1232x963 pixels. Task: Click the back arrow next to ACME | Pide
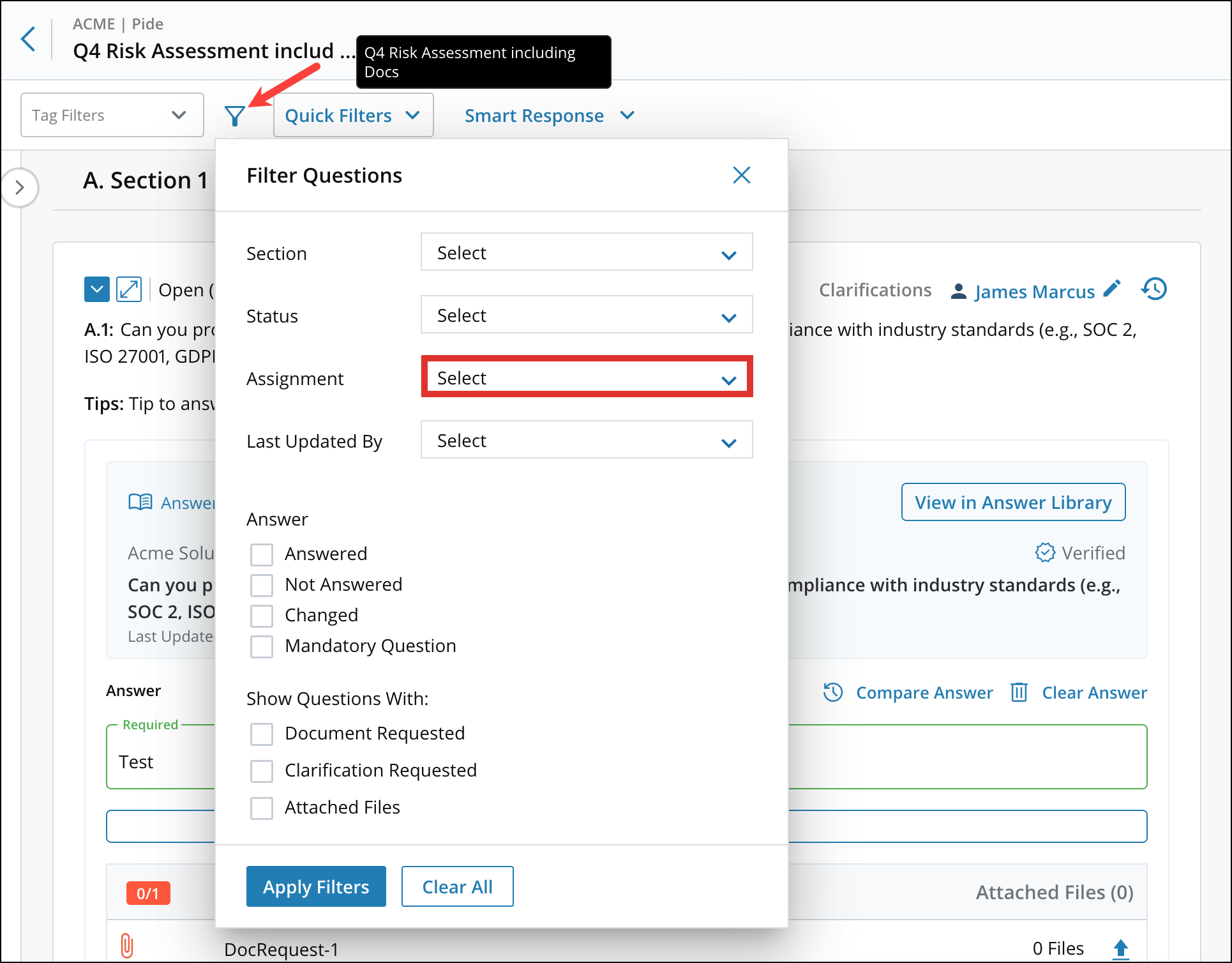(x=28, y=38)
